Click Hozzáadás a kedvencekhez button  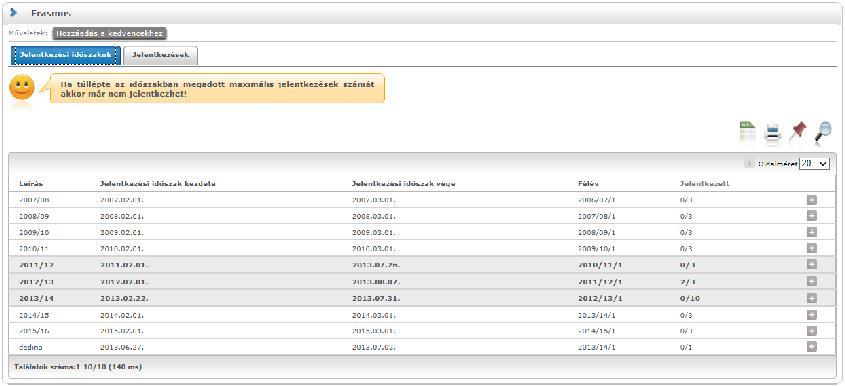pyautogui.click(x=109, y=33)
